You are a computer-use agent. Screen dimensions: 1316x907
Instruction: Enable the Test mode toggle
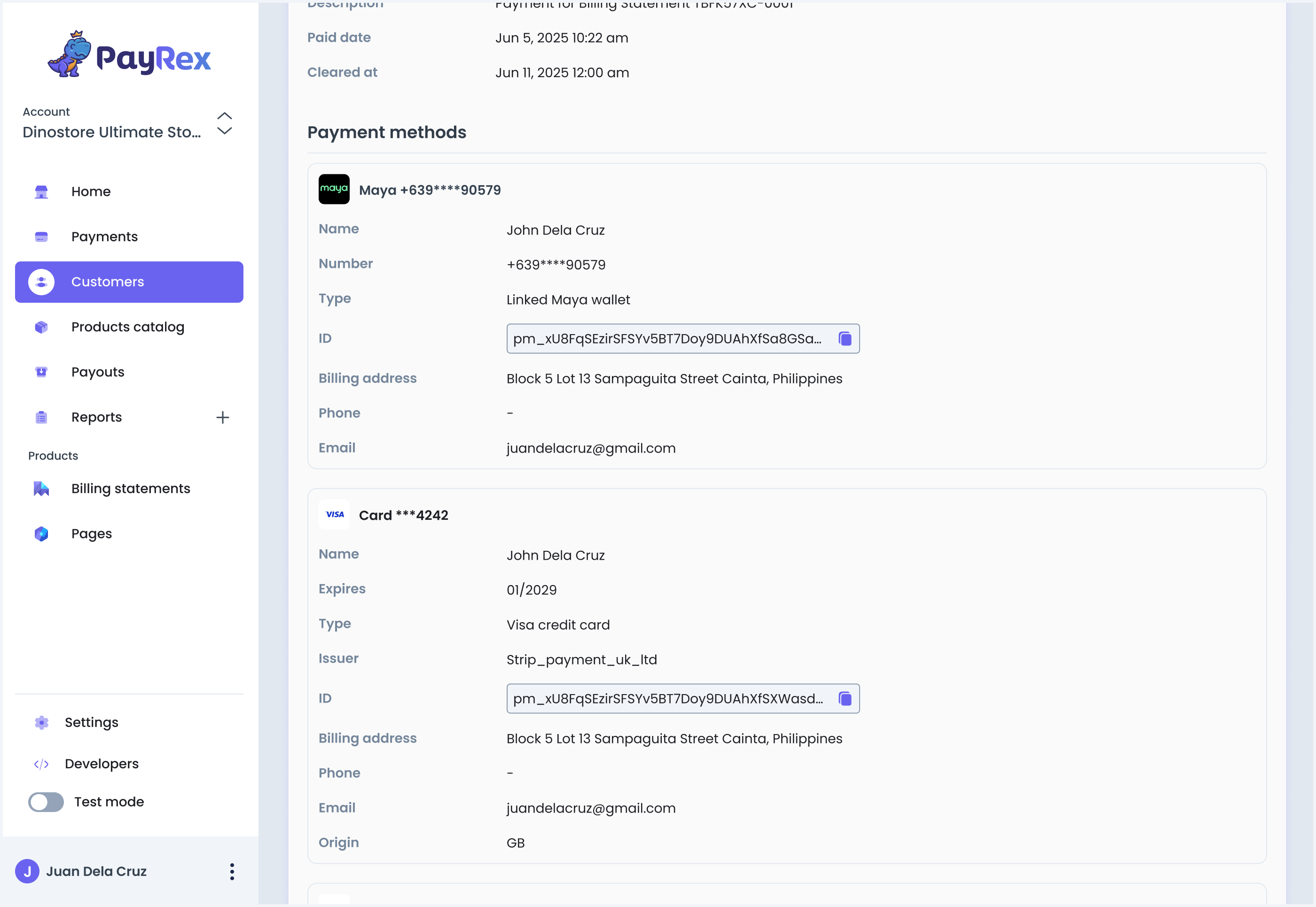click(x=46, y=802)
